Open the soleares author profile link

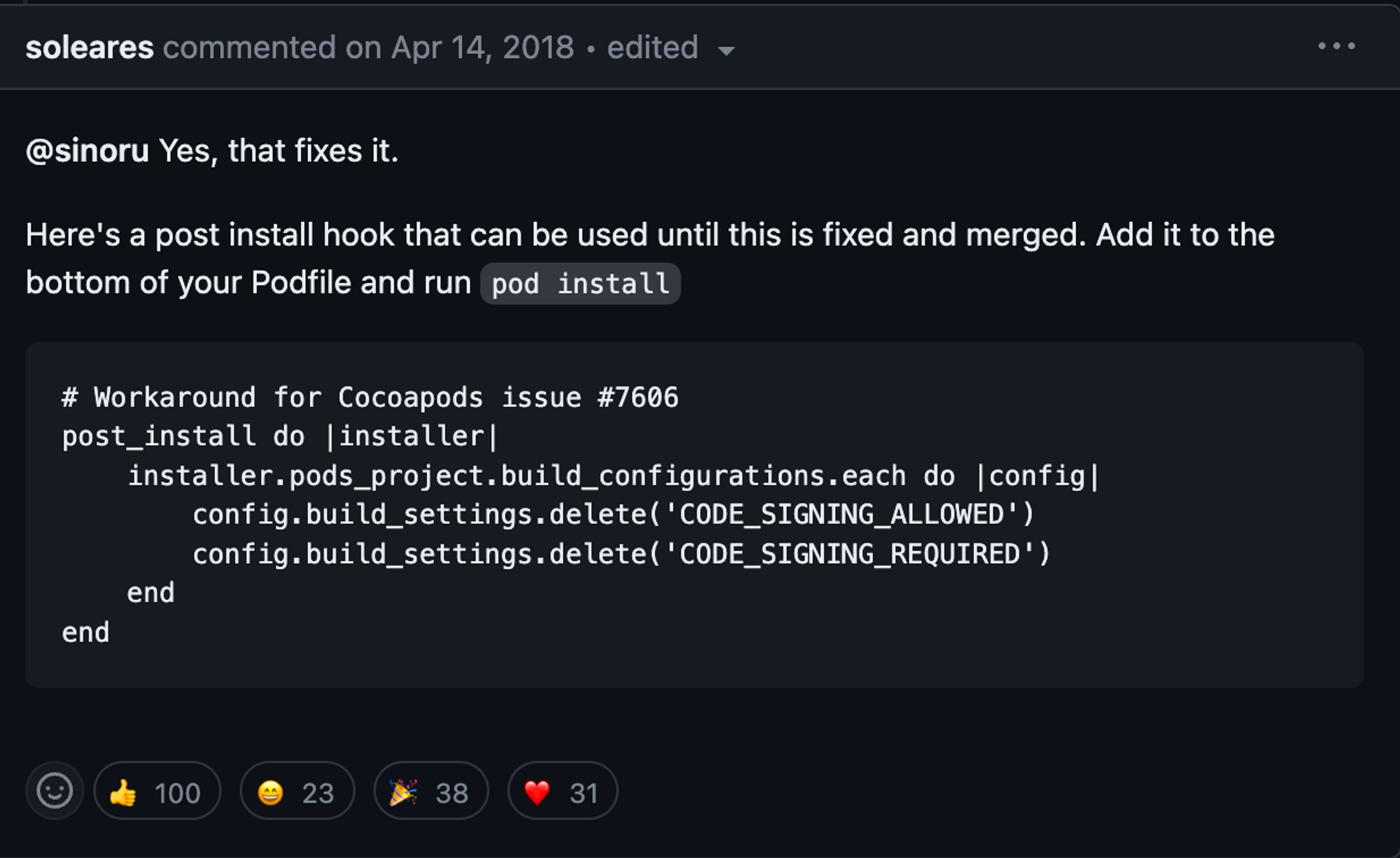point(90,48)
